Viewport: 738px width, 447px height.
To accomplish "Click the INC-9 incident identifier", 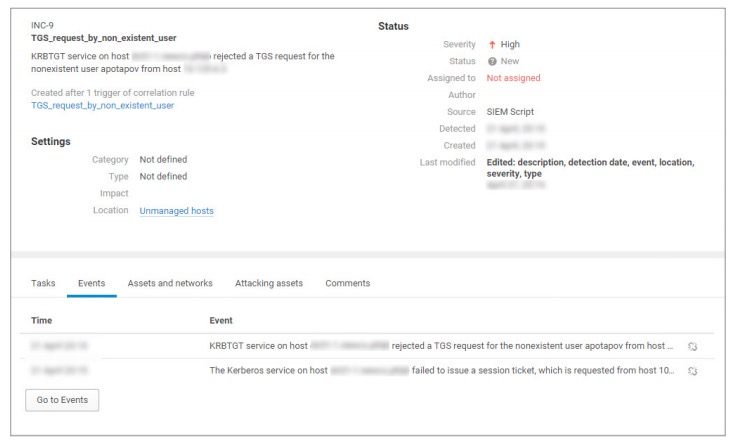I will [44, 24].
